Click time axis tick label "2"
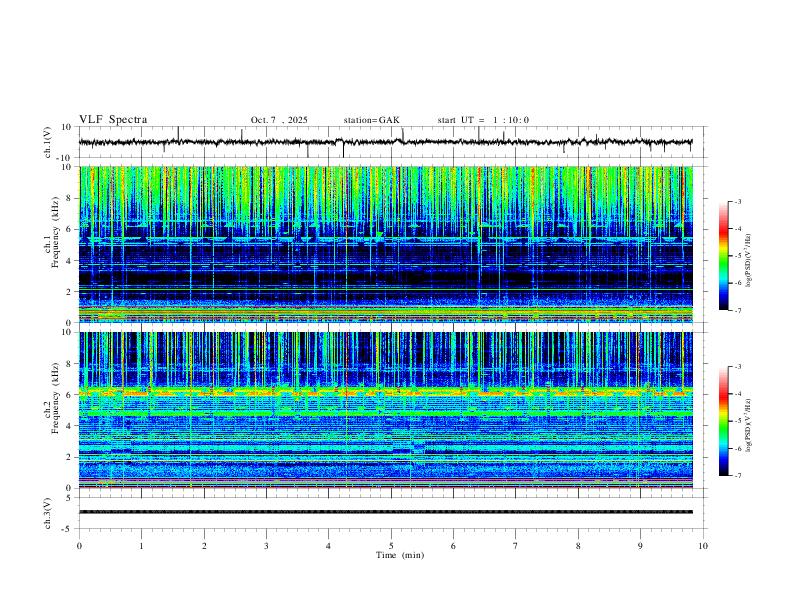792x612 pixels. click(204, 546)
